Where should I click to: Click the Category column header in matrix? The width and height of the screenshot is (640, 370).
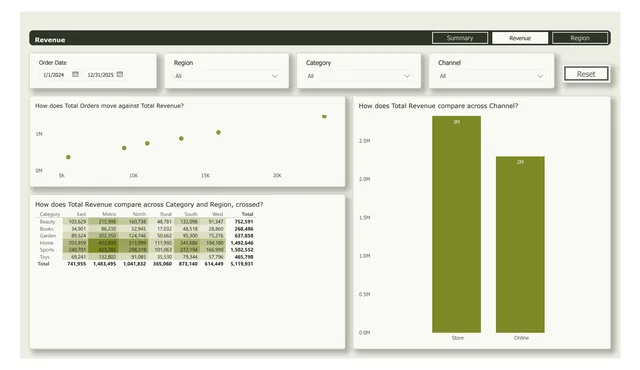[50, 214]
